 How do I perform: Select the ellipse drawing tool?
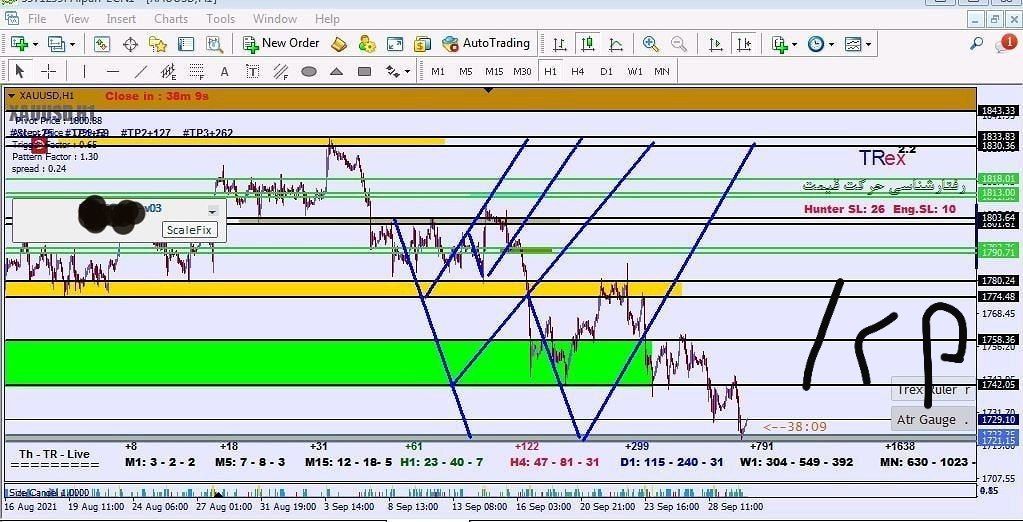point(309,71)
